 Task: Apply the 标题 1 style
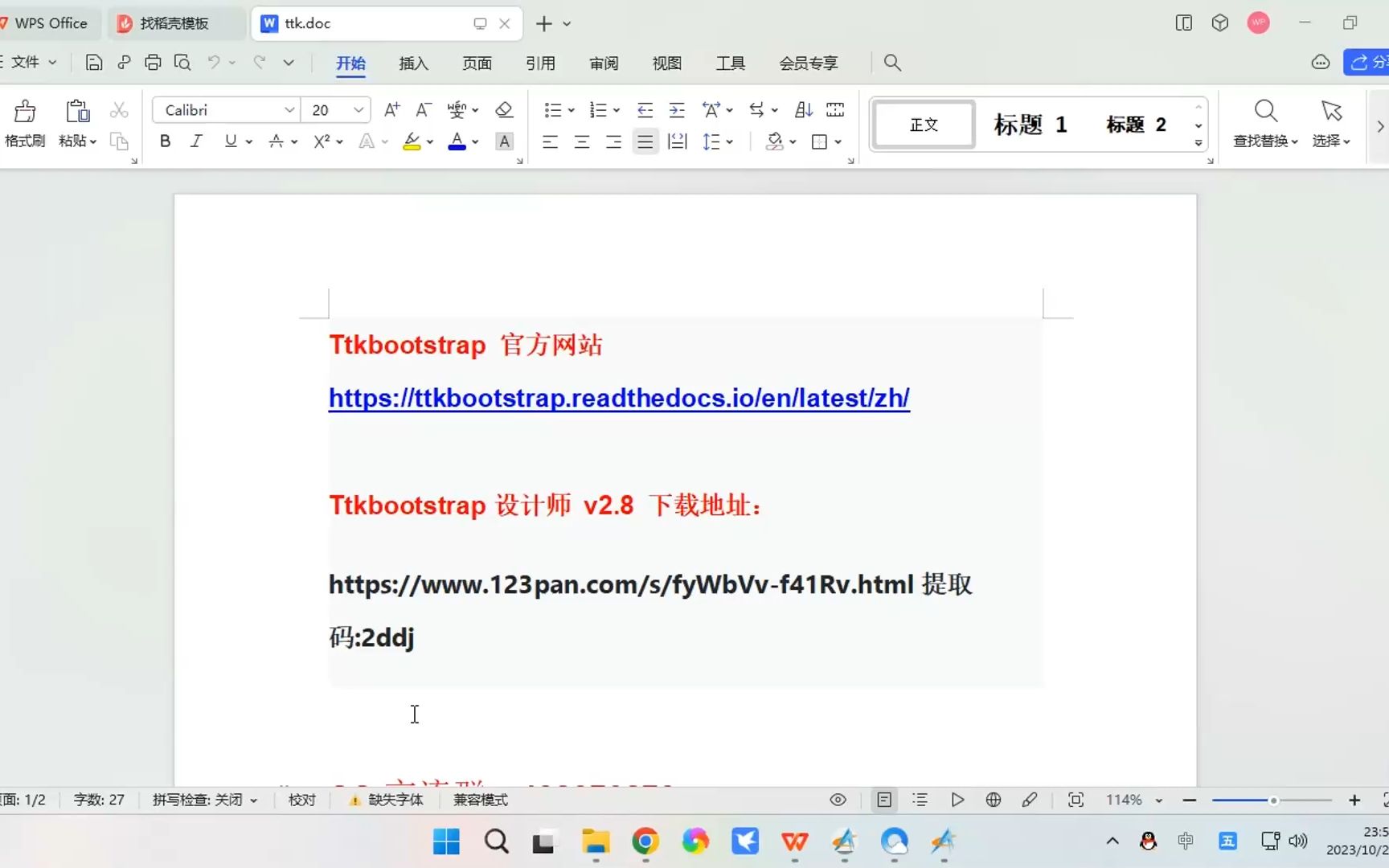coord(1030,125)
